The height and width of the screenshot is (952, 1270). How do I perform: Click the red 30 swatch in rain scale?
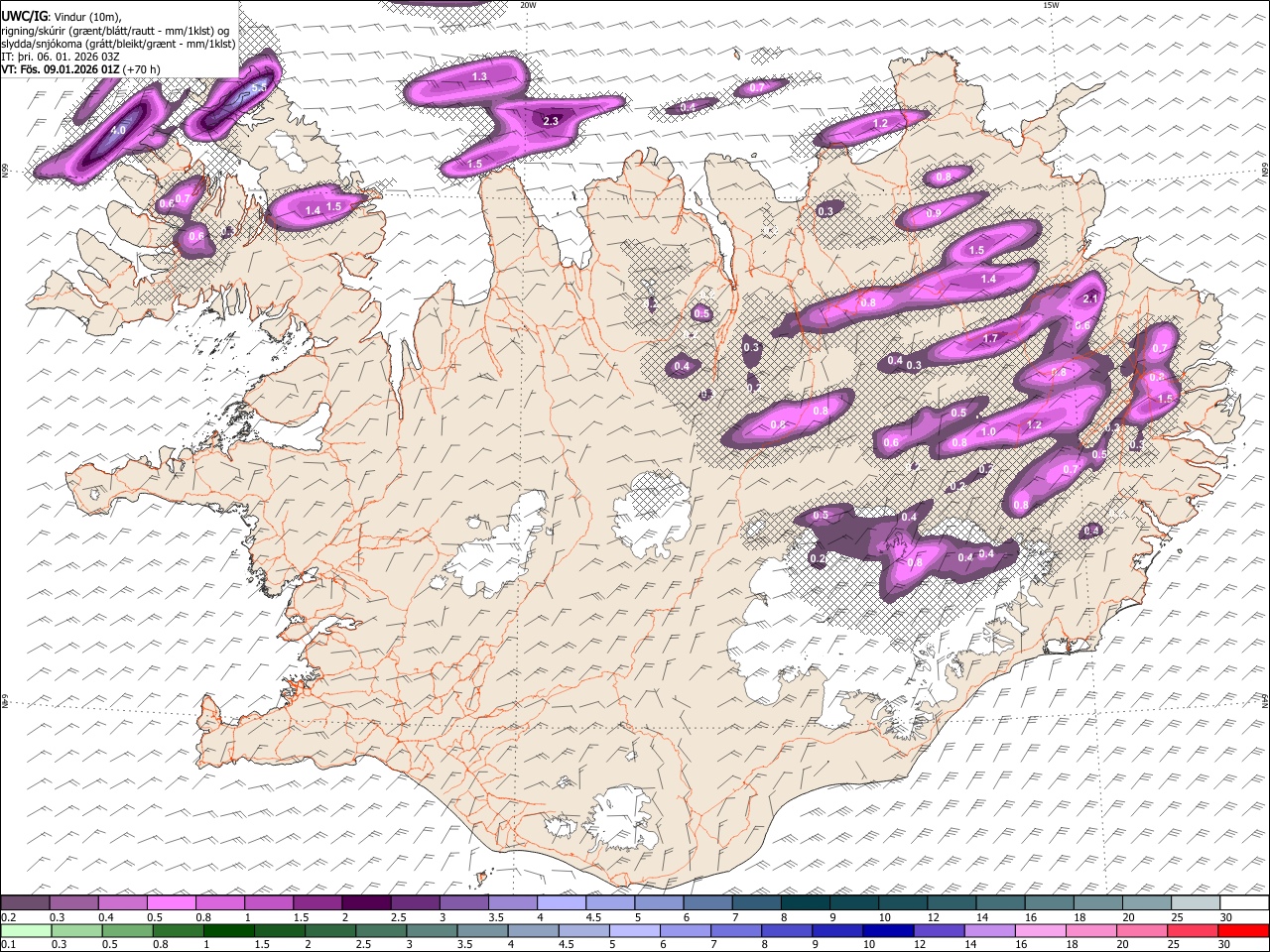(1244, 930)
